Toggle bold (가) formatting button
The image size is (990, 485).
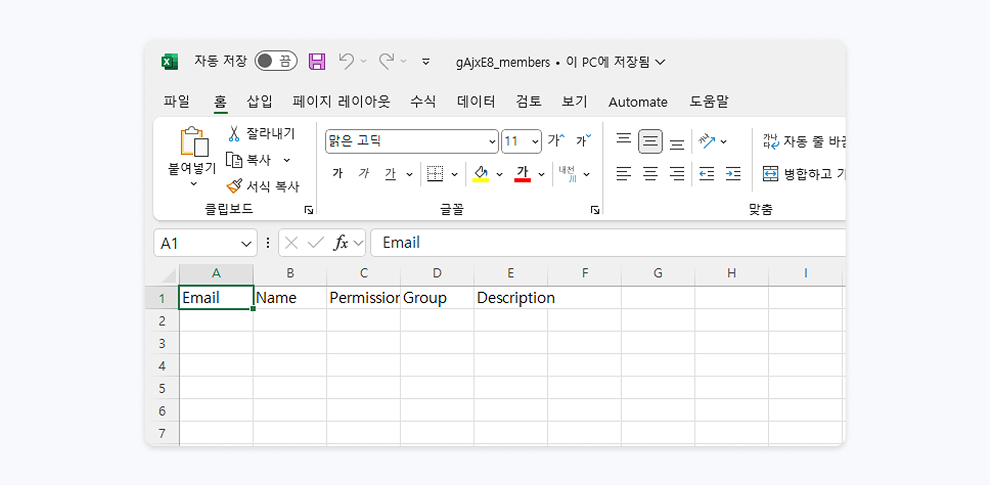pyautogui.click(x=337, y=174)
